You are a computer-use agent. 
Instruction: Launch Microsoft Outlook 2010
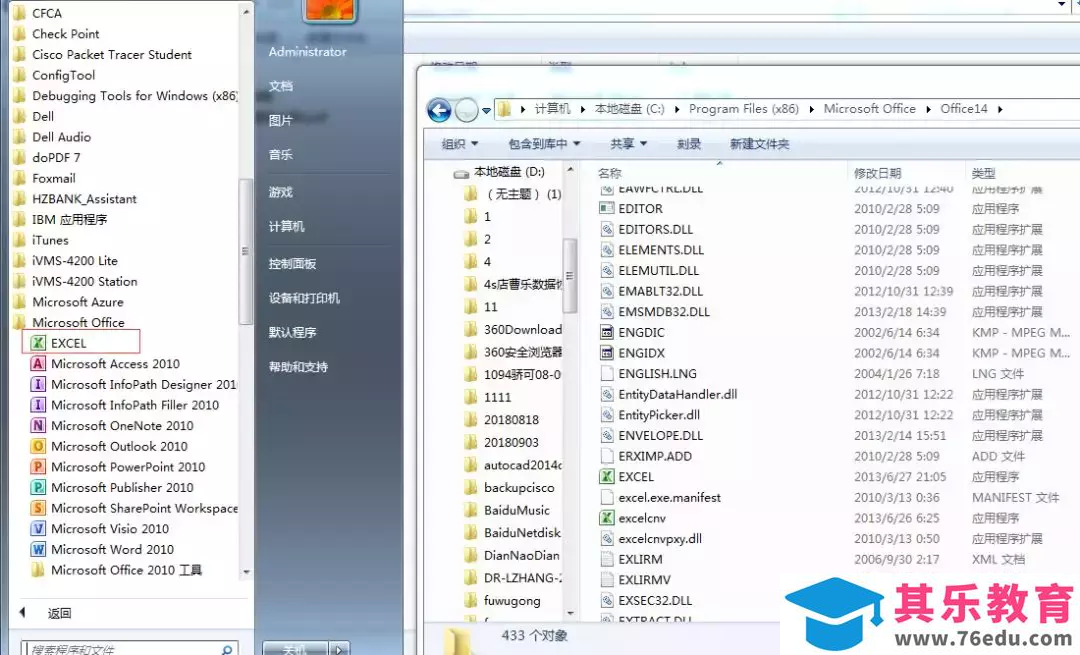pyautogui.click(x=110, y=446)
